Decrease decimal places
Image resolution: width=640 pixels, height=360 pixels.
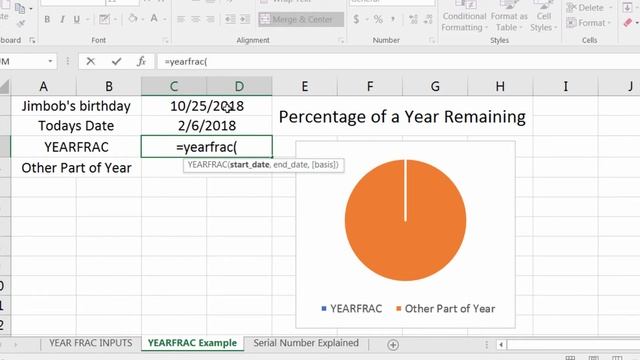click(428, 19)
